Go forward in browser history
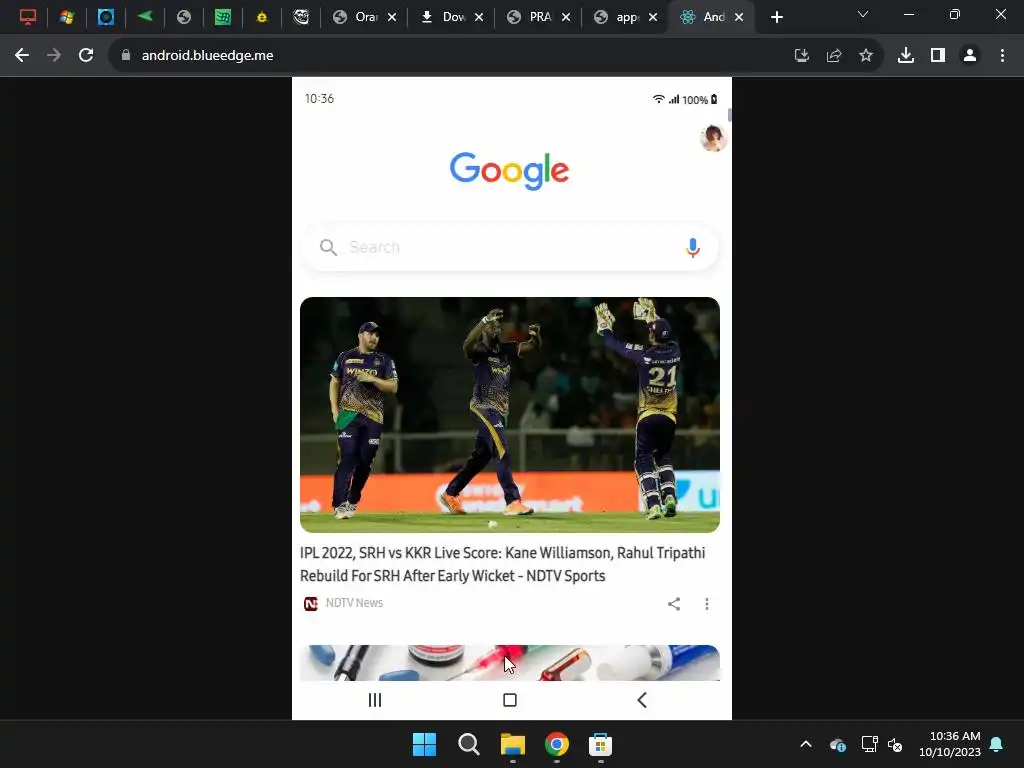Image resolution: width=1024 pixels, height=768 pixels. pos(54,56)
